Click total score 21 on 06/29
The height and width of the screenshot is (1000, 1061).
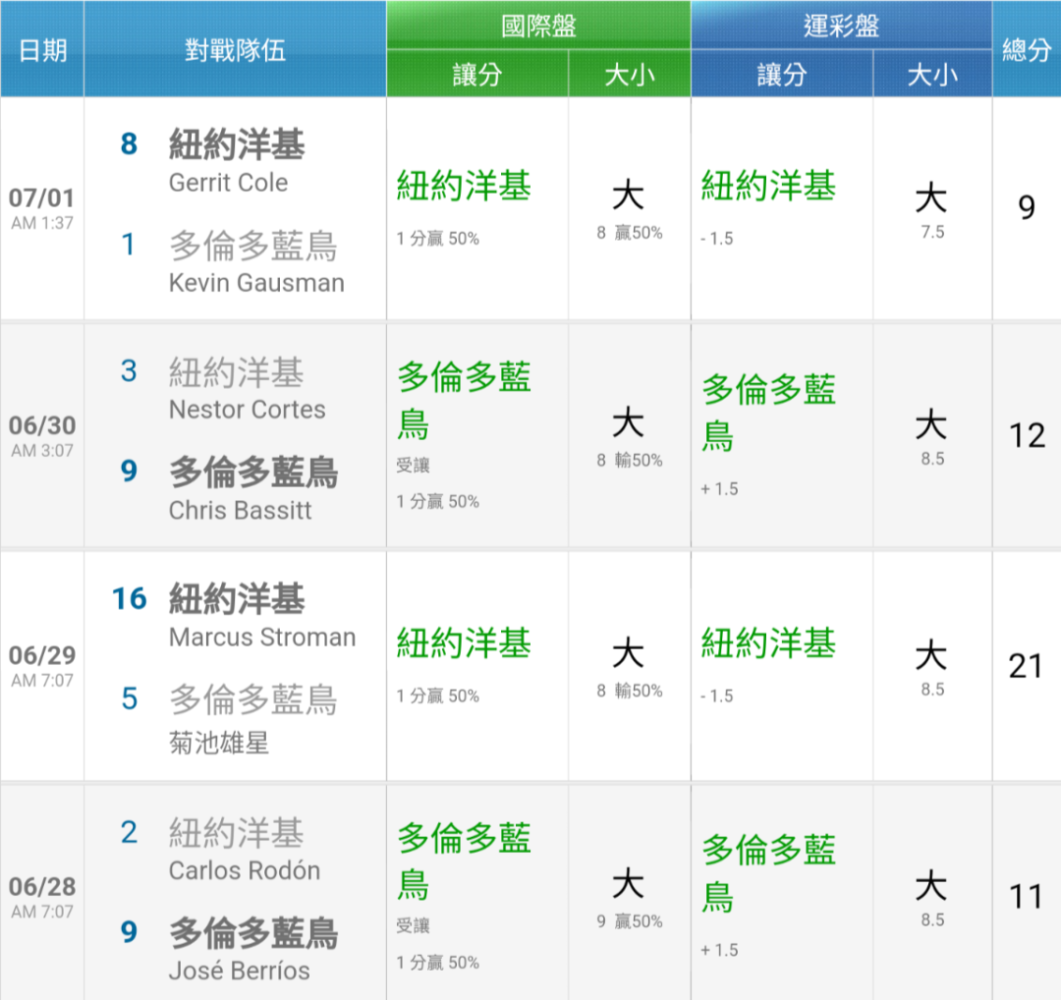coord(1026,666)
